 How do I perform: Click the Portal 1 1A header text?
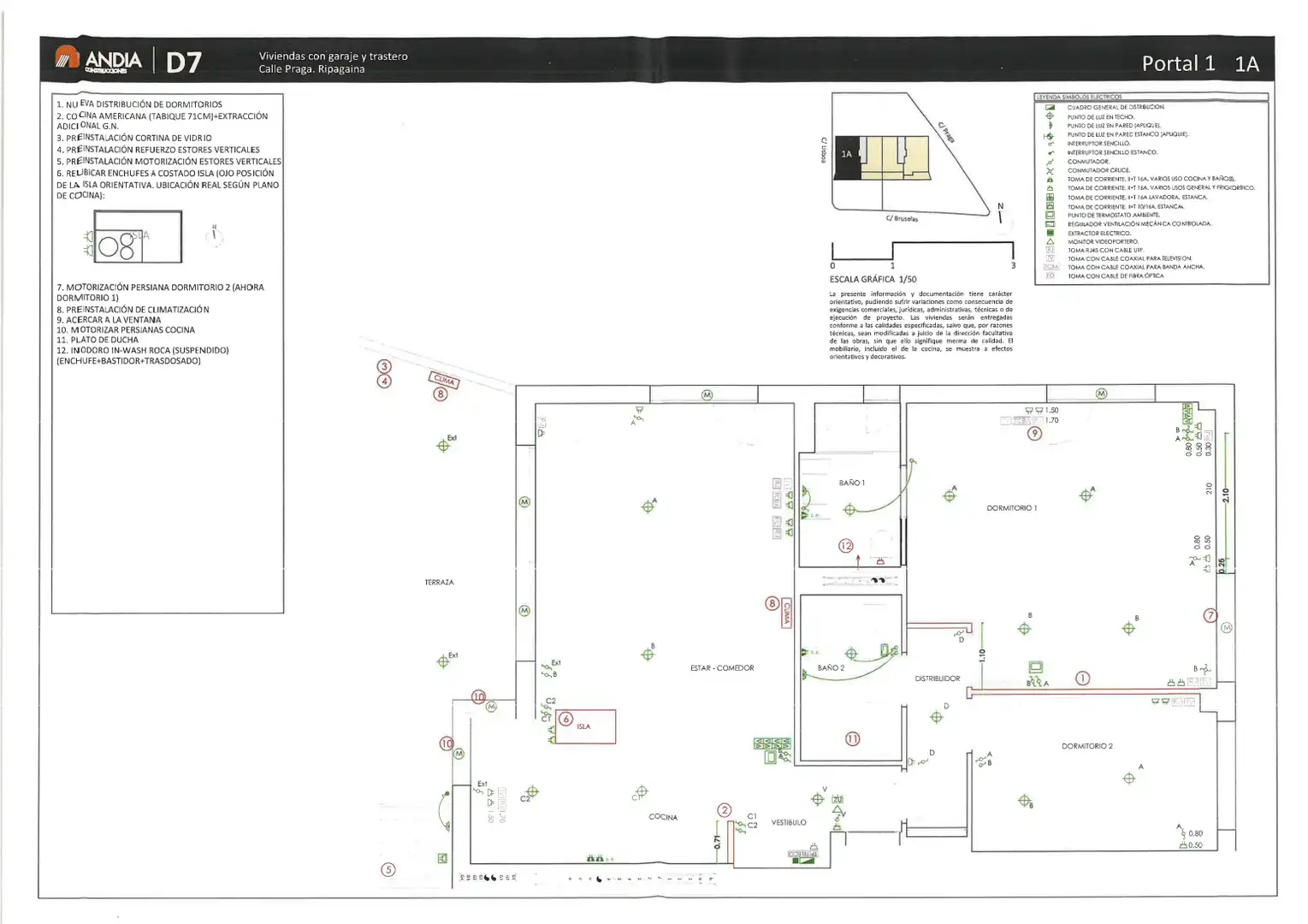(1200, 63)
